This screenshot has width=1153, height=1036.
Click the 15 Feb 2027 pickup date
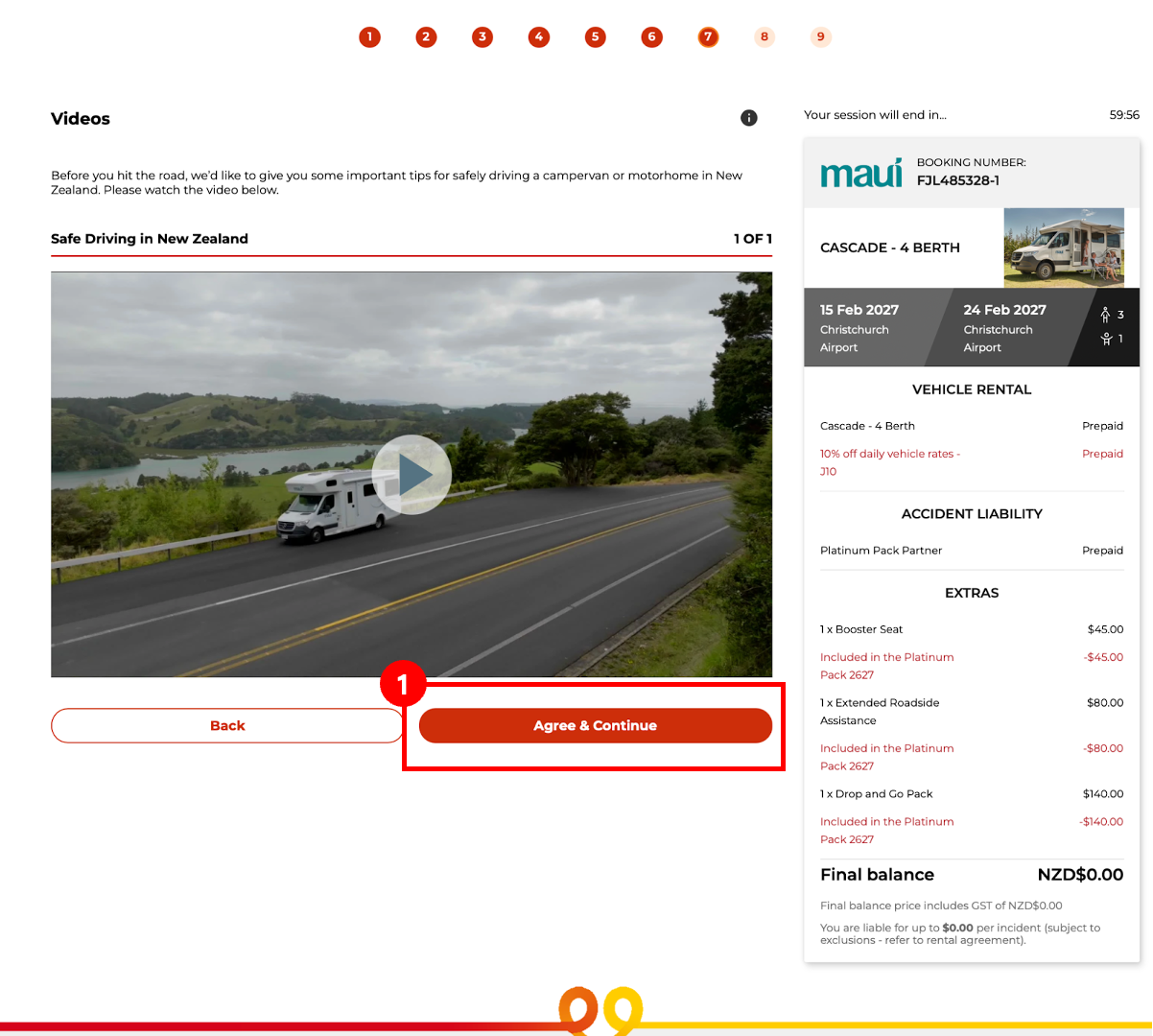click(x=859, y=310)
